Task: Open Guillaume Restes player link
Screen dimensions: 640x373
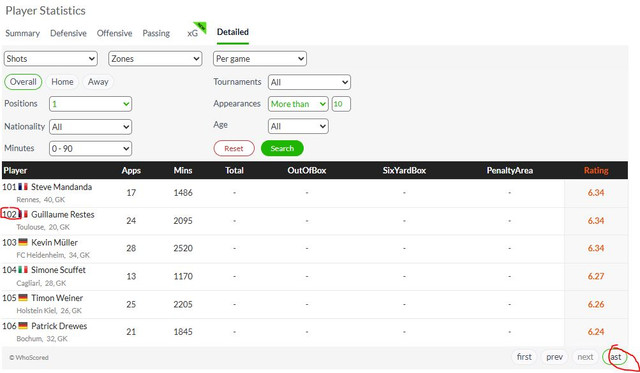Action: 63,215
